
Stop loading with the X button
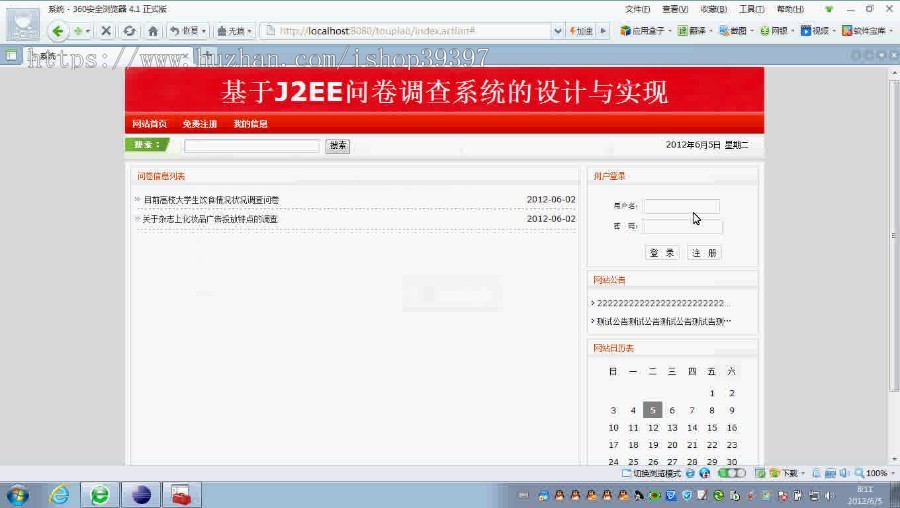[106, 31]
